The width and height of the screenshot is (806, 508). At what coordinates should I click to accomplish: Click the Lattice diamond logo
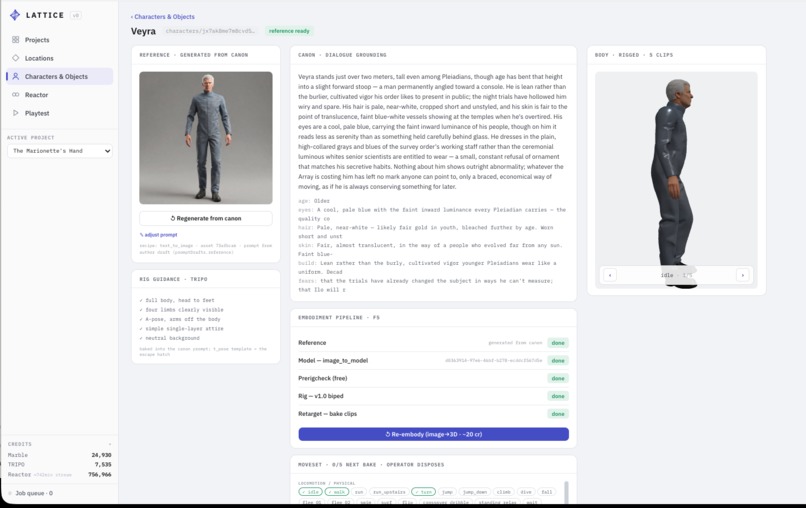(x=15, y=15)
